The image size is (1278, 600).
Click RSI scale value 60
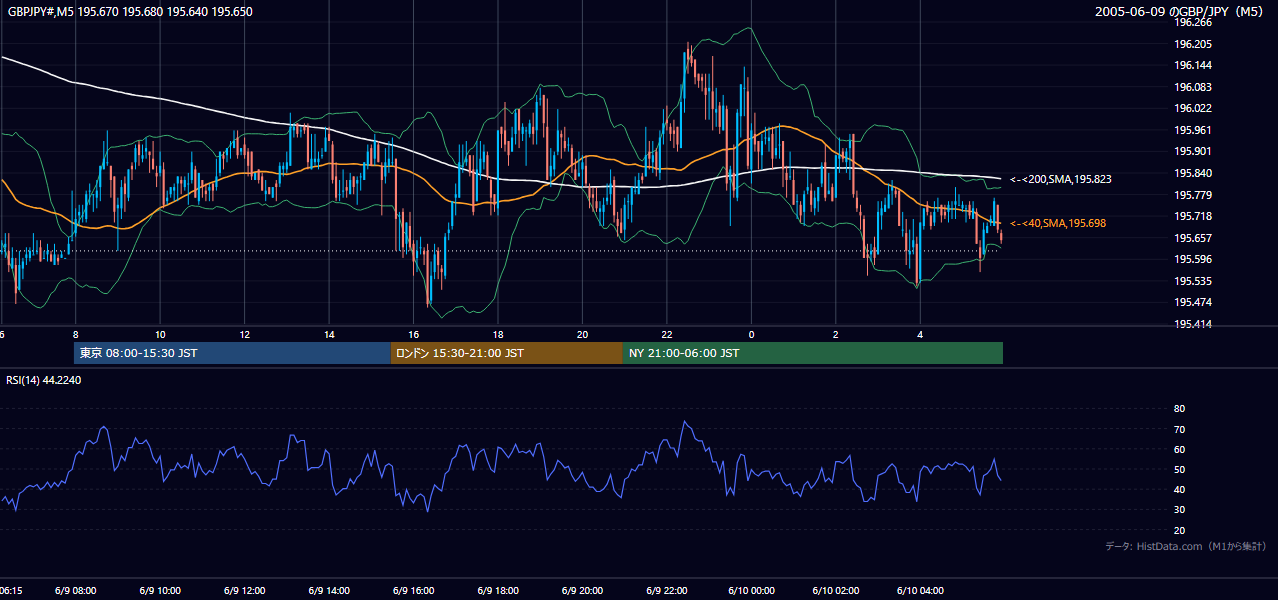pyautogui.click(x=1179, y=449)
